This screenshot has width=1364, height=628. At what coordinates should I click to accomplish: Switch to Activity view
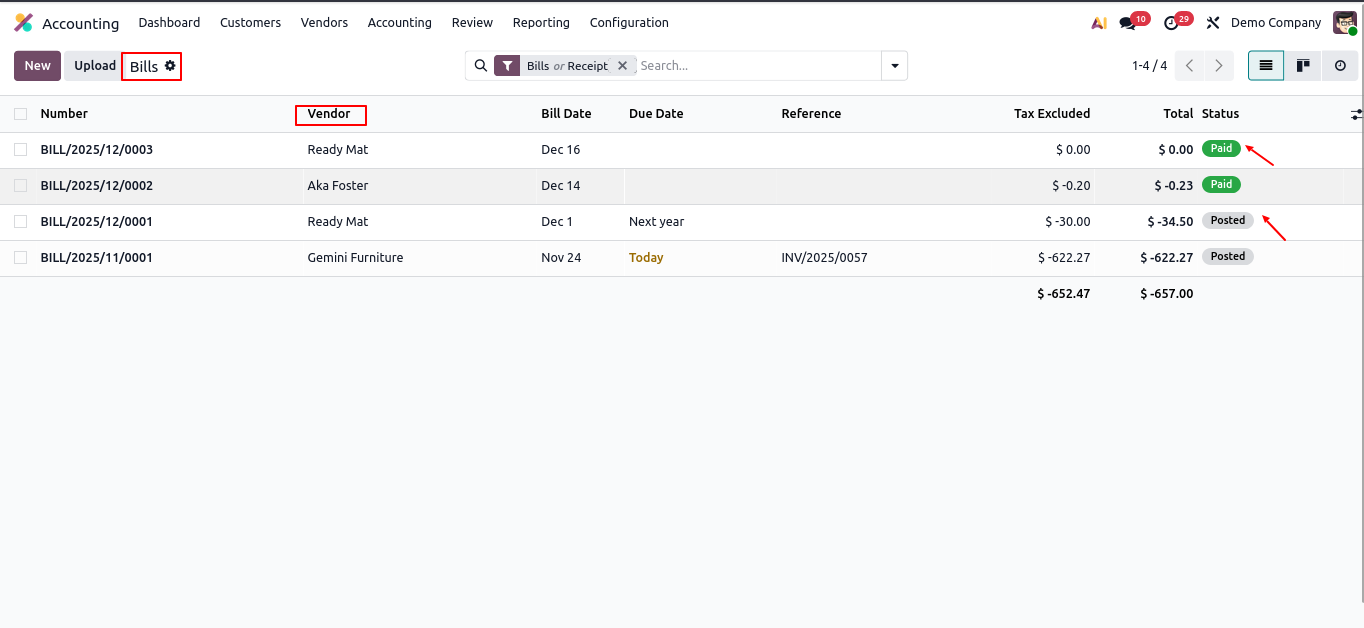[1340, 66]
